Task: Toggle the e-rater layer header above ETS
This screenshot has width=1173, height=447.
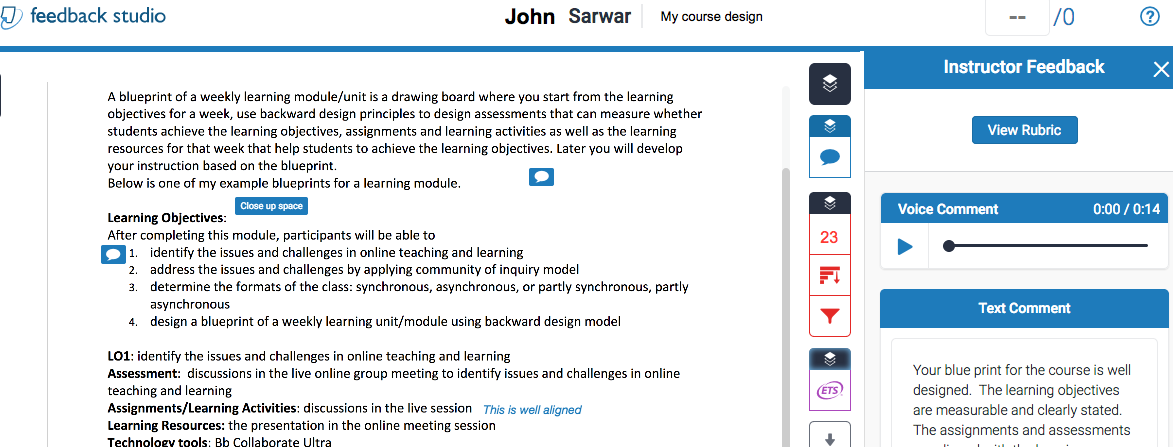Action: tap(829, 358)
